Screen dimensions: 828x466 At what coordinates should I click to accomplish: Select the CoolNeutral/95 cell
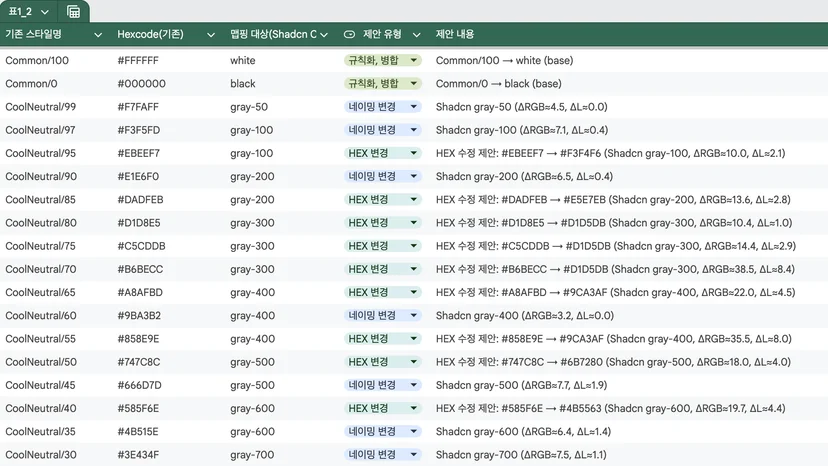(41, 154)
